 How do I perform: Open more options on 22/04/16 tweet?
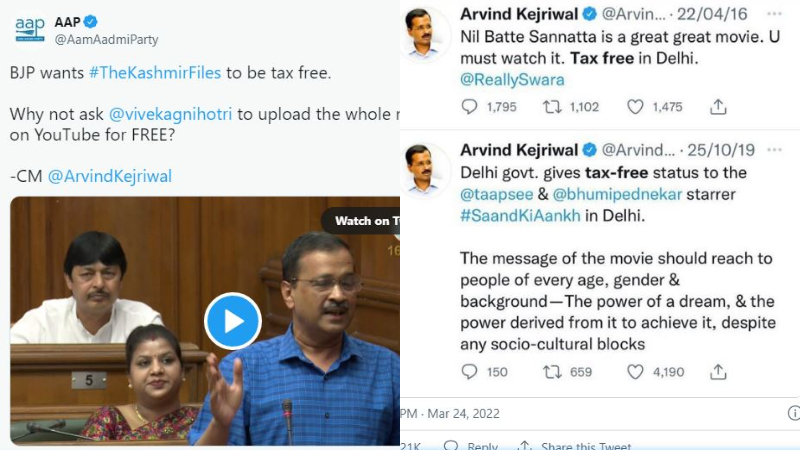774,14
